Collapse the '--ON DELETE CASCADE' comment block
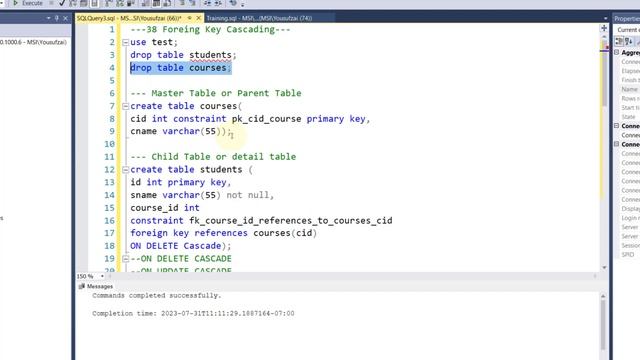640x360 pixels. (125, 259)
